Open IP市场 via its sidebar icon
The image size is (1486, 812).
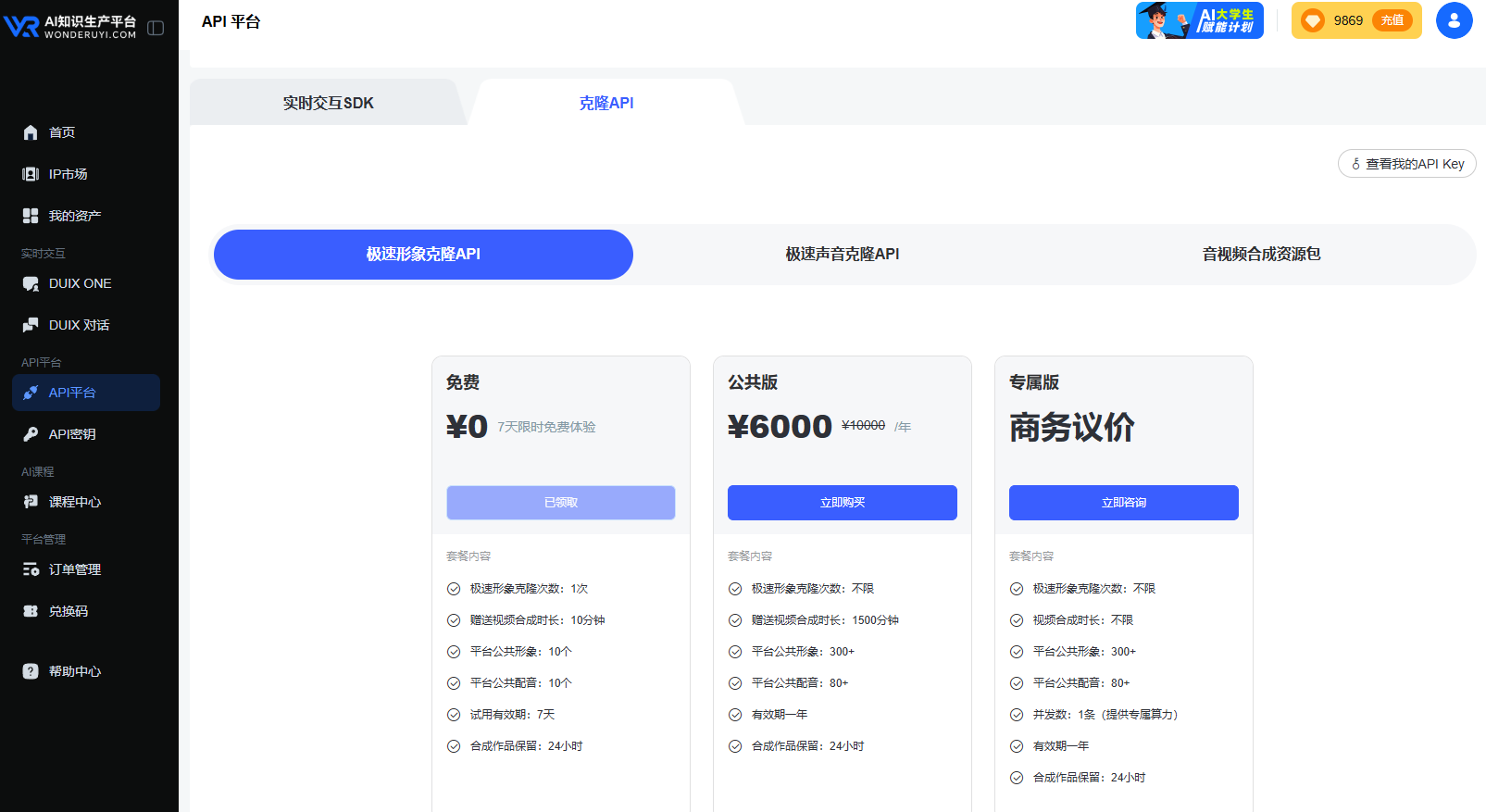[x=31, y=174]
